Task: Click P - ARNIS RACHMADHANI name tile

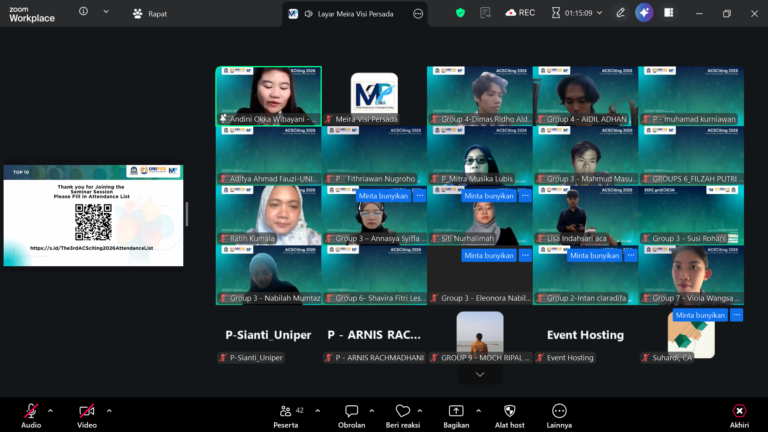Action: tap(374, 335)
